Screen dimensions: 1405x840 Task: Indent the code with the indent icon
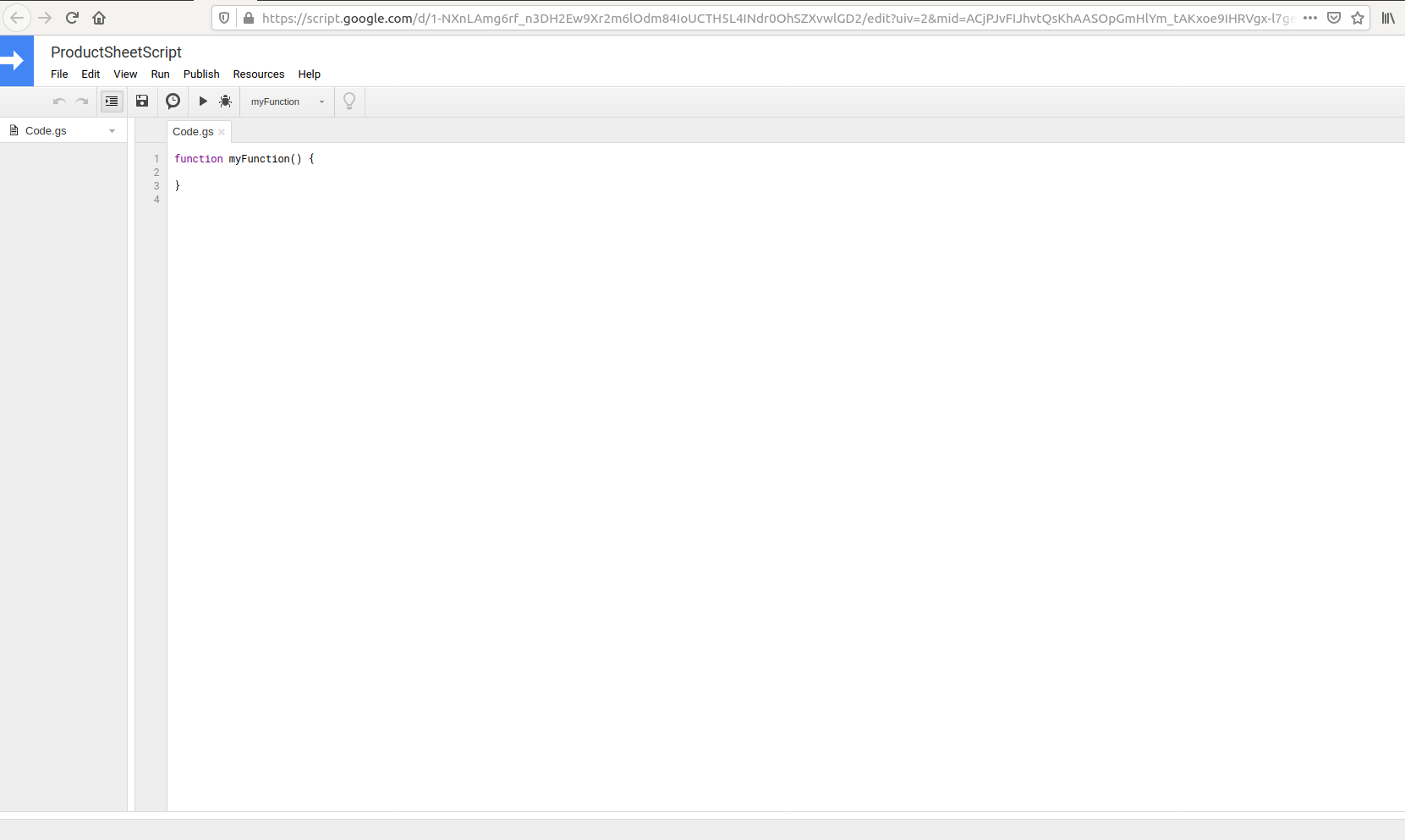pos(111,101)
